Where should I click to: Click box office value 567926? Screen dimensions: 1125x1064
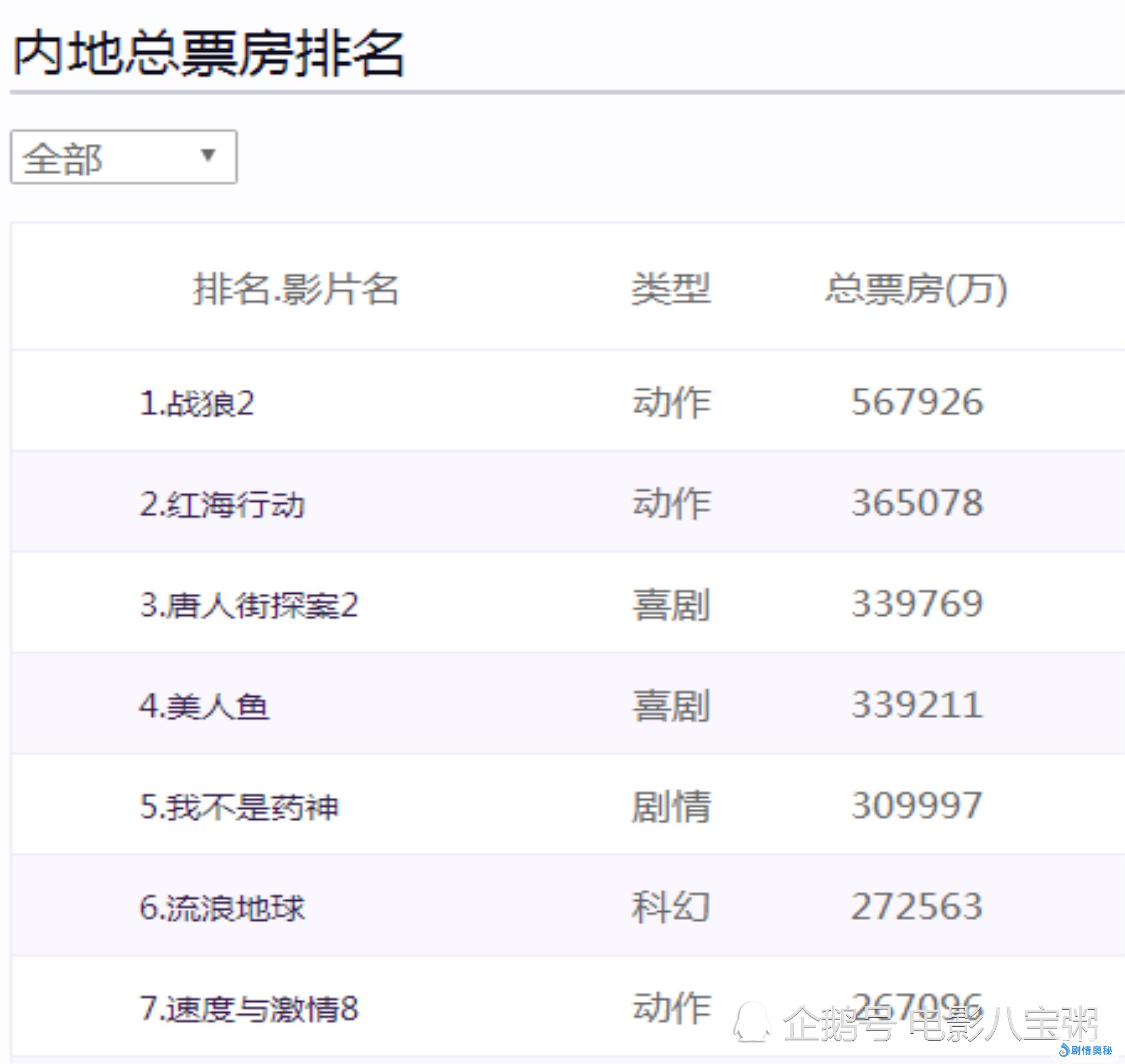[x=916, y=402]
